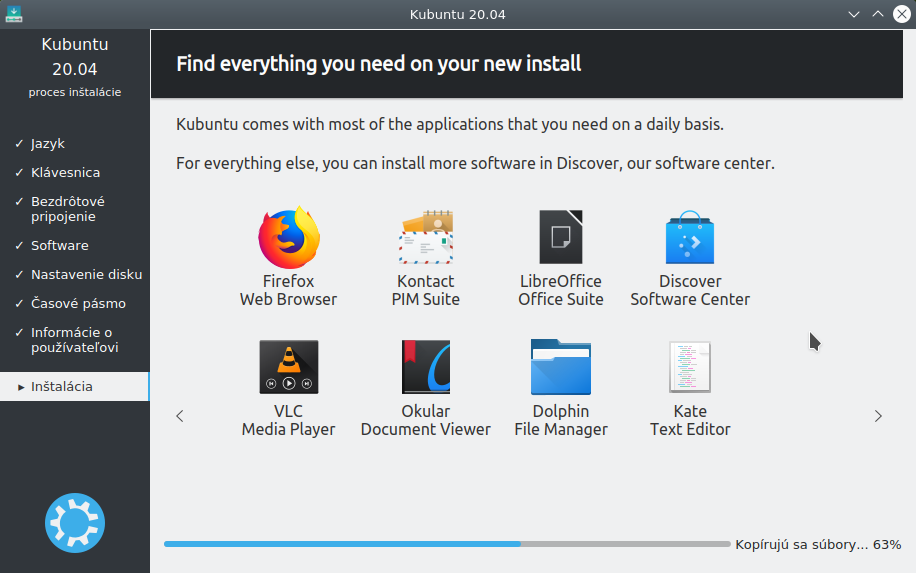The image size is (916, 573).
Task: Select the Kontact PIM Suite icon
Action: point(426,237)
